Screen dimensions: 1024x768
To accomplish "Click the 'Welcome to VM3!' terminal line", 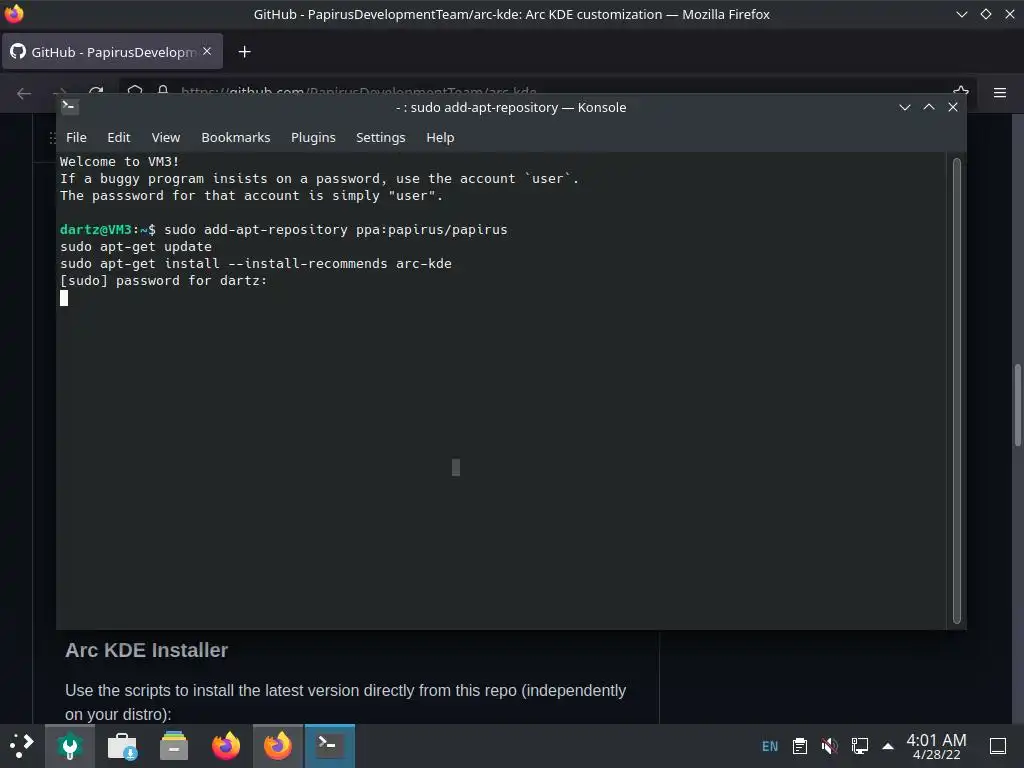I will (x=120, y=161).
